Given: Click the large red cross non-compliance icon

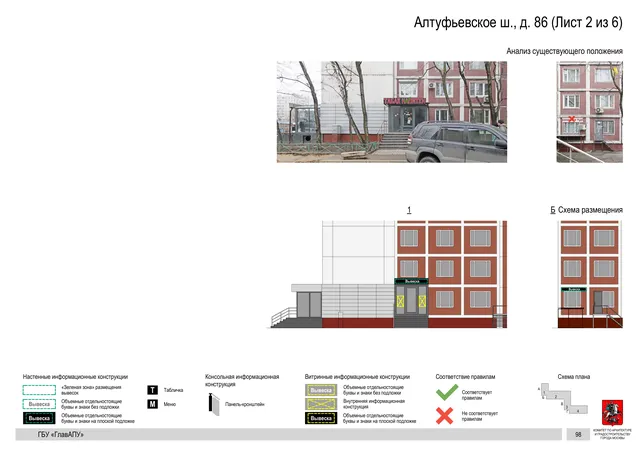Looking at the screenshot, I should click(x=444, y=416).
